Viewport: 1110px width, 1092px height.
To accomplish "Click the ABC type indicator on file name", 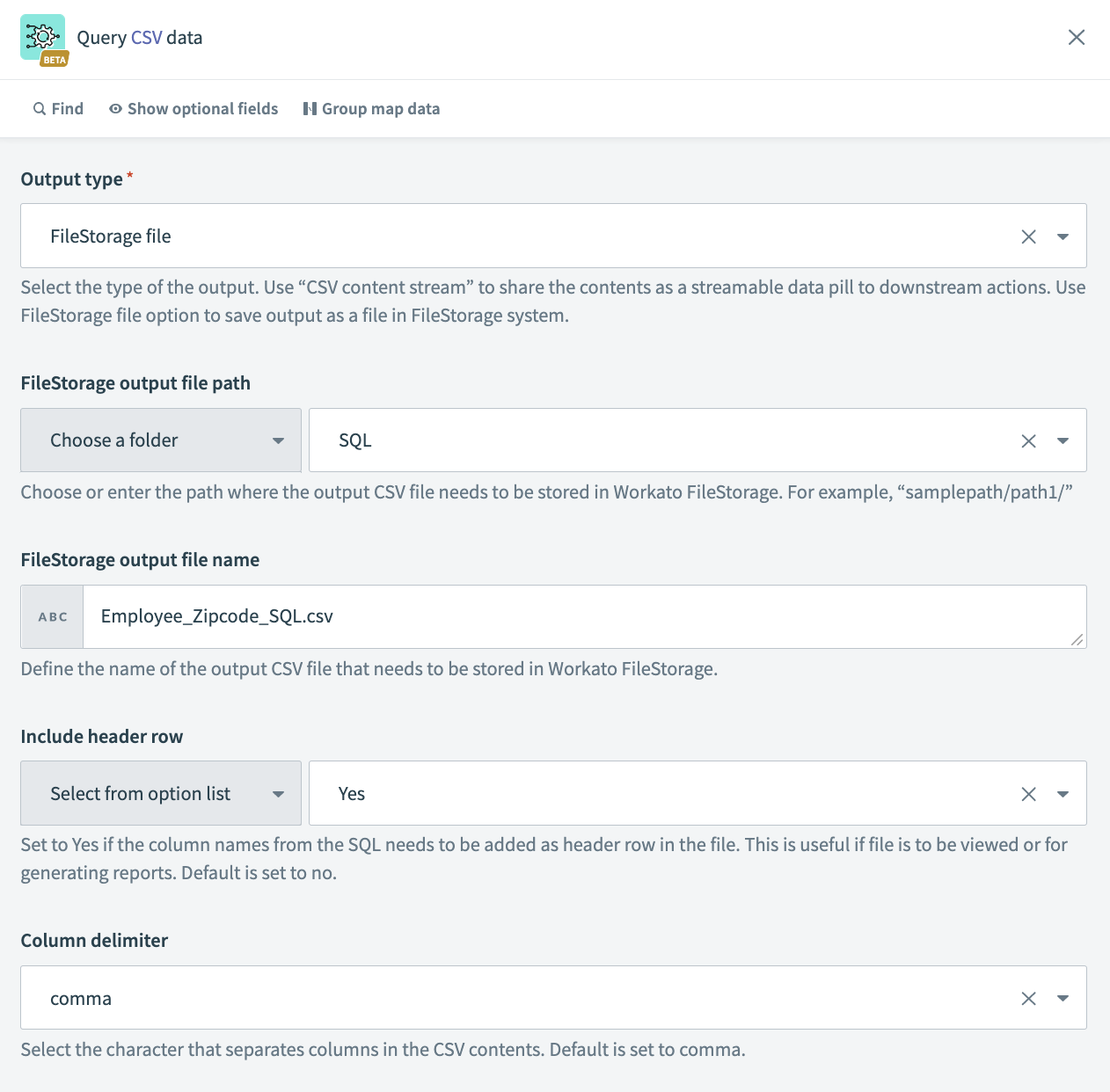I will pos(53,617).
